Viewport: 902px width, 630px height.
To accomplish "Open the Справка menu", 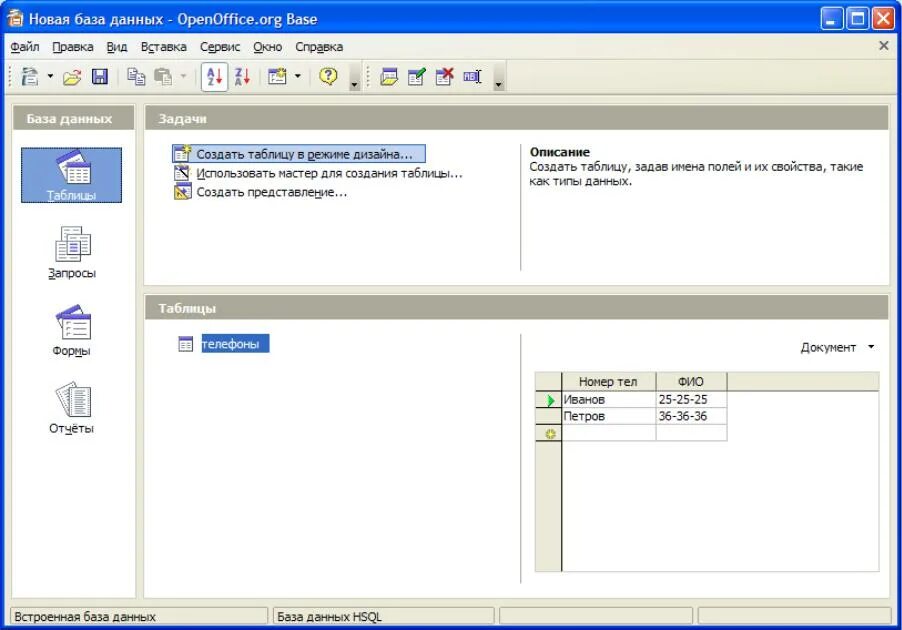I will (319, 47).
